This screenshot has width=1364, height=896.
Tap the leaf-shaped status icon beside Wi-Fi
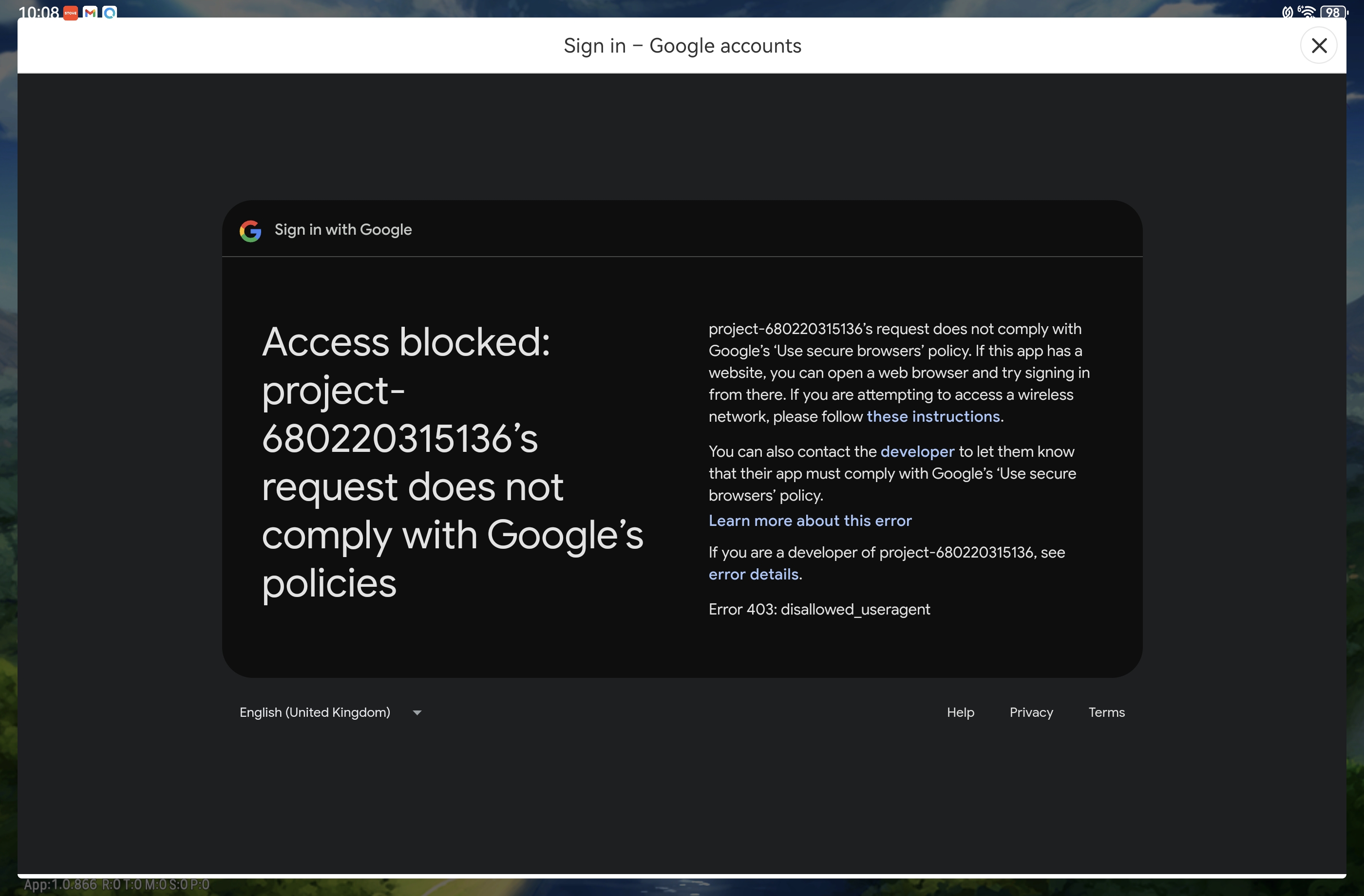1287,12
